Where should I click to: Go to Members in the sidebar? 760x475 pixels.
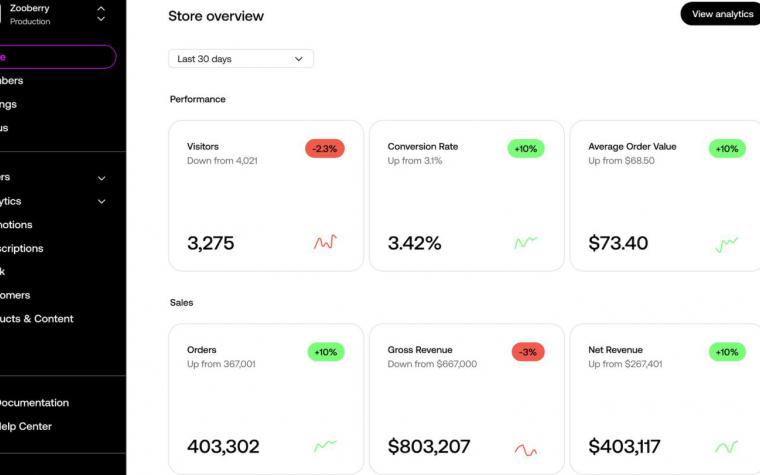pyautogui.click(x=12, y=80)
